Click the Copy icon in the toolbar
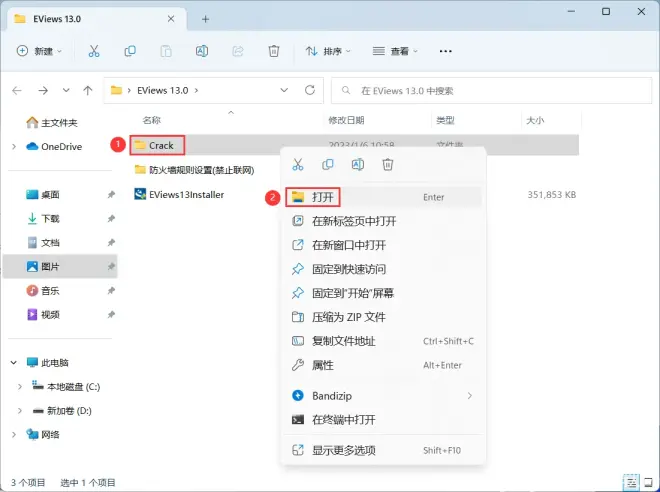 click(130, 51)
